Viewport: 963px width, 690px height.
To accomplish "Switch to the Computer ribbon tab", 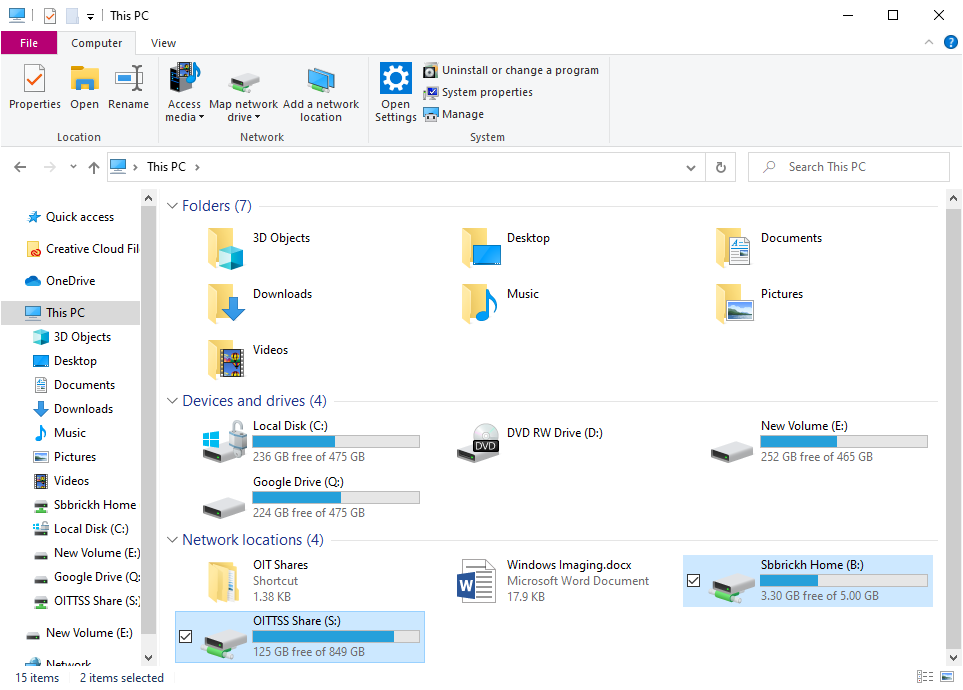I will pyautogui.click(x=96, y=43).
